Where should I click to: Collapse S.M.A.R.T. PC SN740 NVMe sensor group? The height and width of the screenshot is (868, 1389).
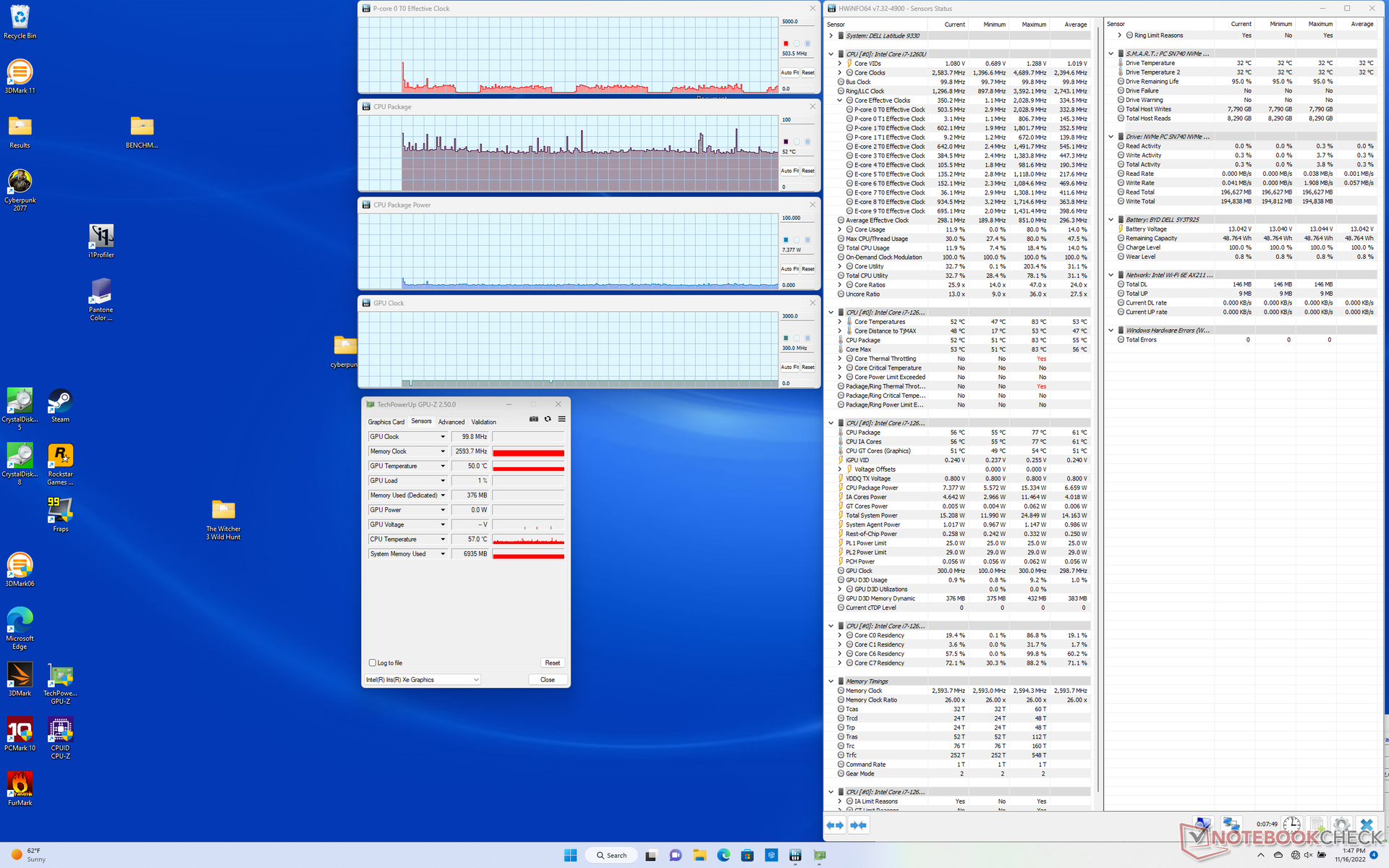(x=1111, y=54)
